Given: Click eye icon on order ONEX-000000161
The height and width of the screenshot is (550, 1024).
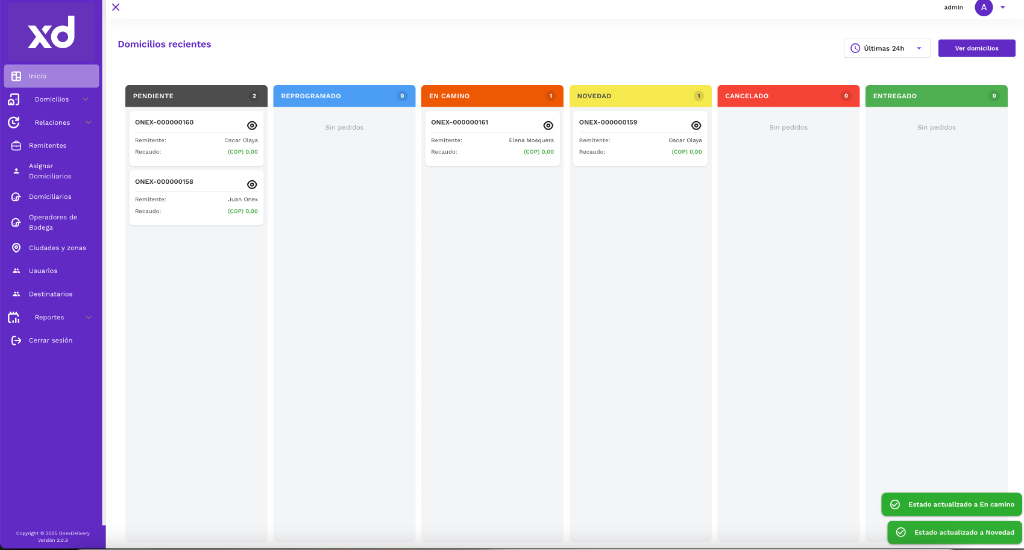Looking at the screenshot, I should click(x=548, y=126).
